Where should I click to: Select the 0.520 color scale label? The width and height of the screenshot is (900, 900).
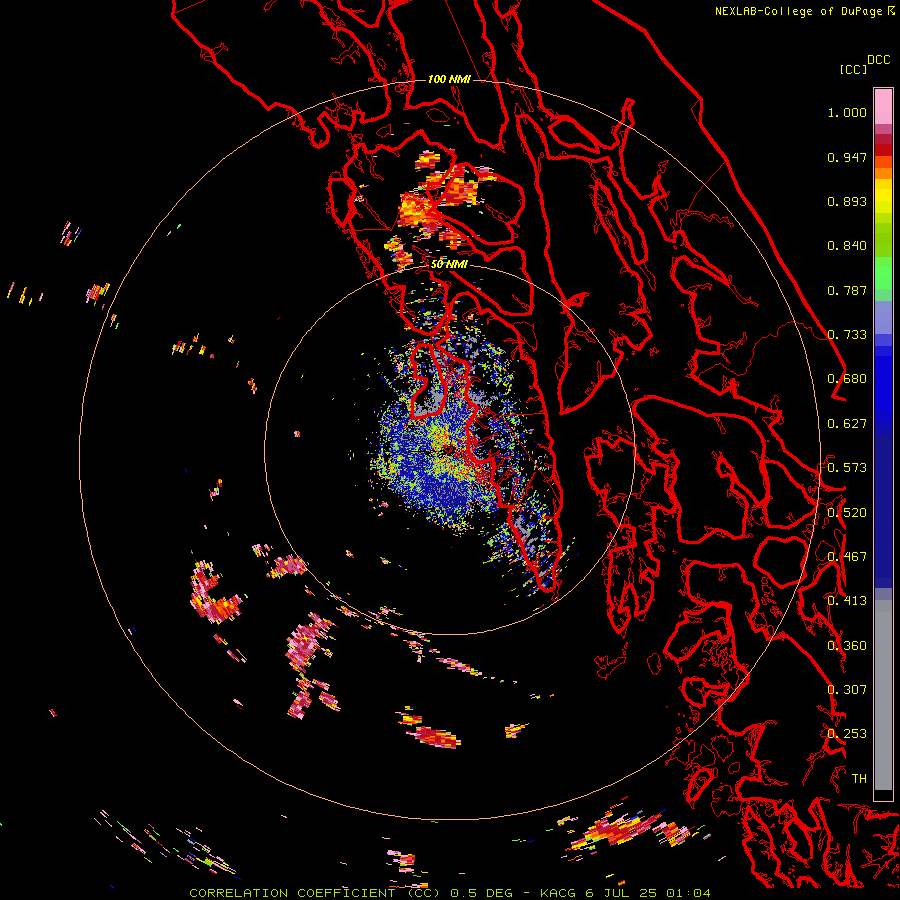847,513
